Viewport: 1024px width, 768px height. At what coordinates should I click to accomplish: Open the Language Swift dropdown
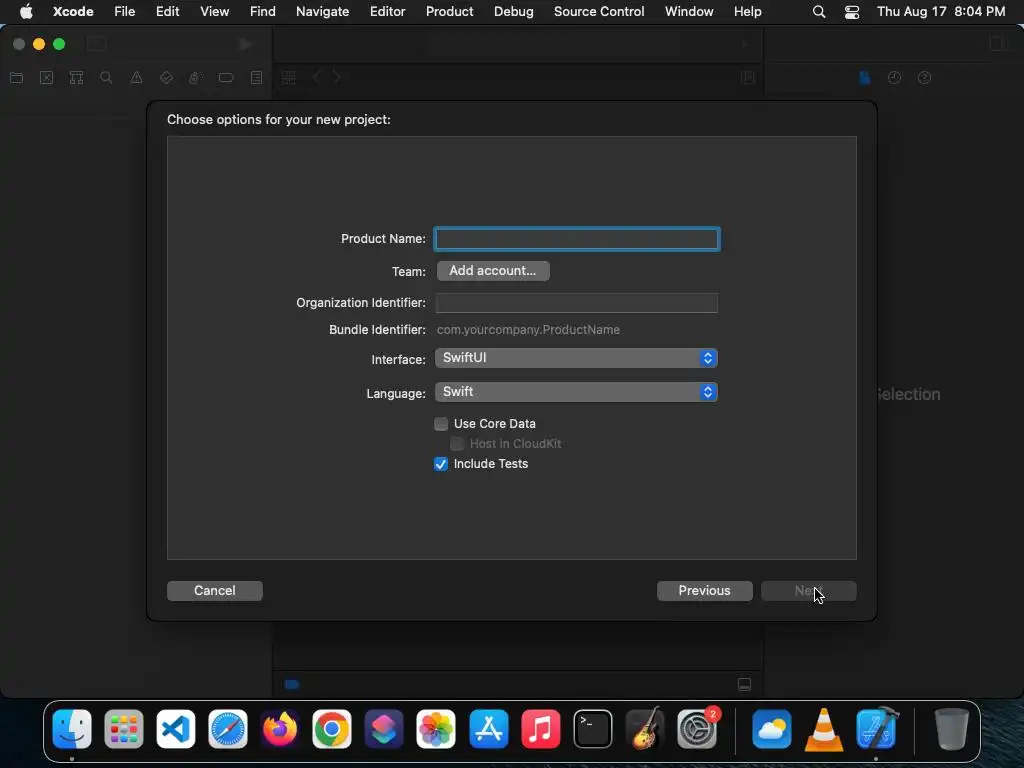point(577,392)
